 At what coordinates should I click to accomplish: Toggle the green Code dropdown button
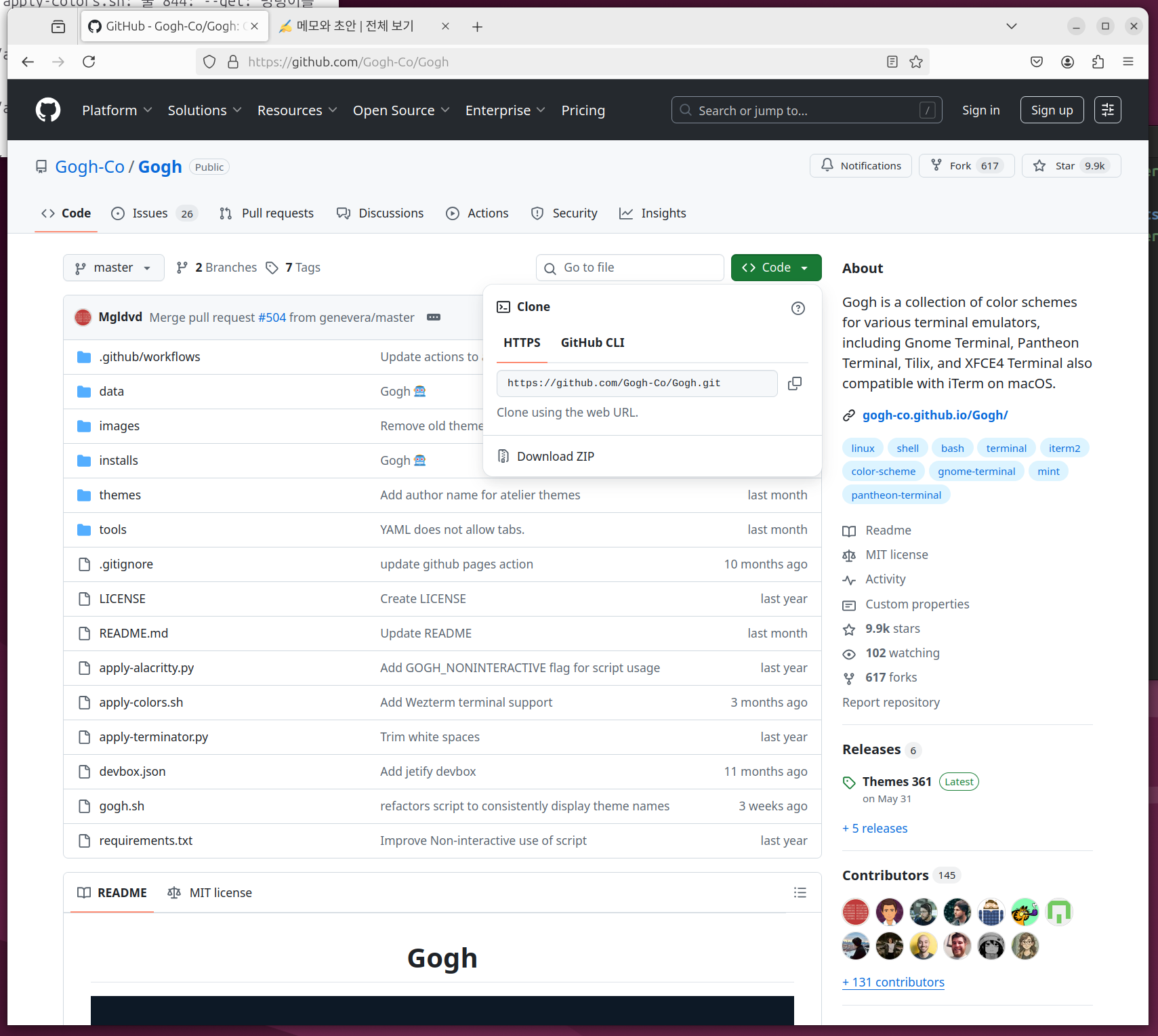click(777, 268)
